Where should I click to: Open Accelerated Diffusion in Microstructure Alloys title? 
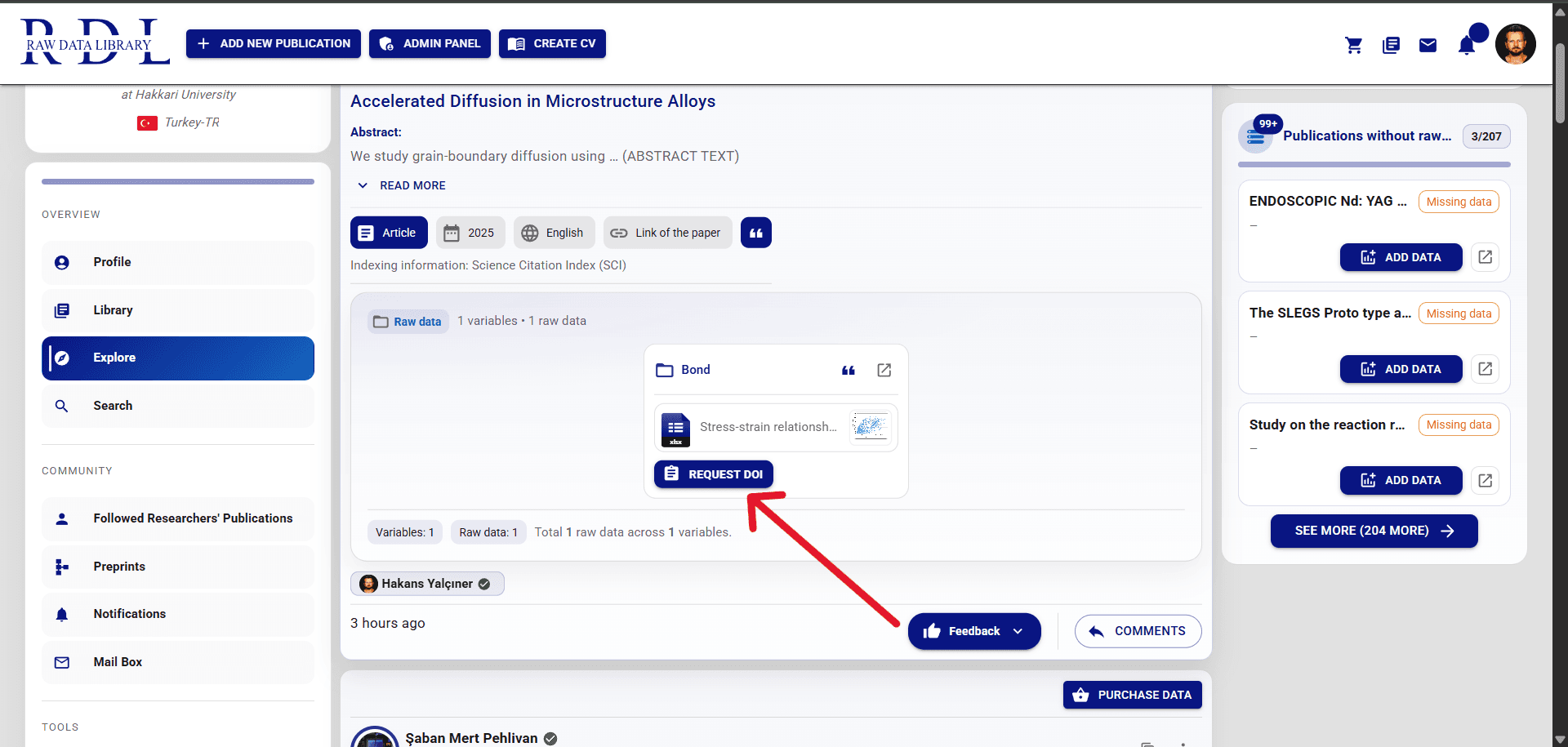click(x=532, y=101)
